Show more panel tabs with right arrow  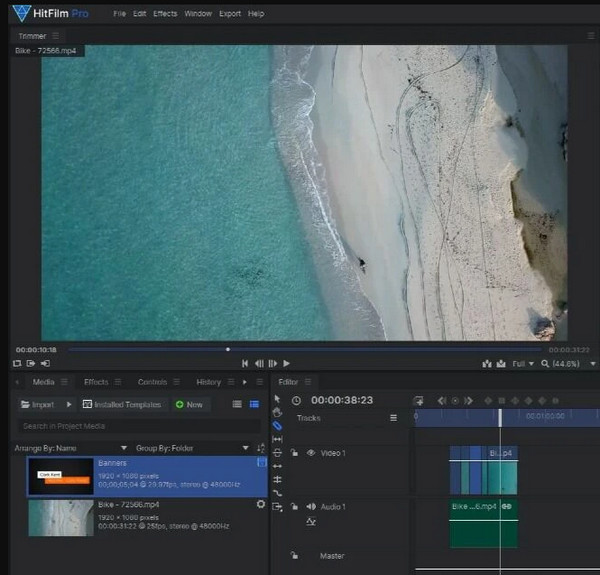(245, 382)
